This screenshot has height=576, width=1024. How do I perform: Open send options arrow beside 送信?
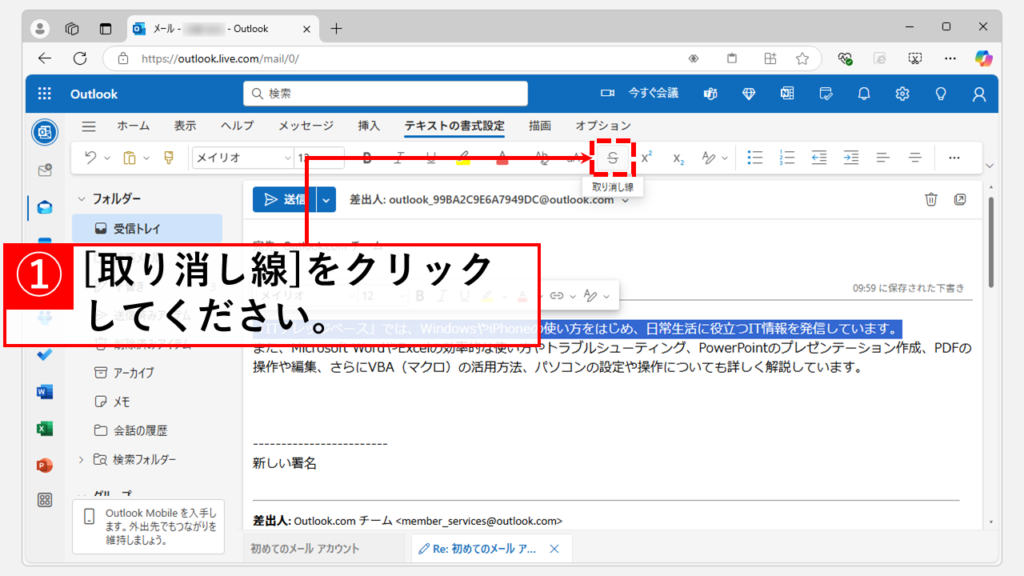point(328,199)
